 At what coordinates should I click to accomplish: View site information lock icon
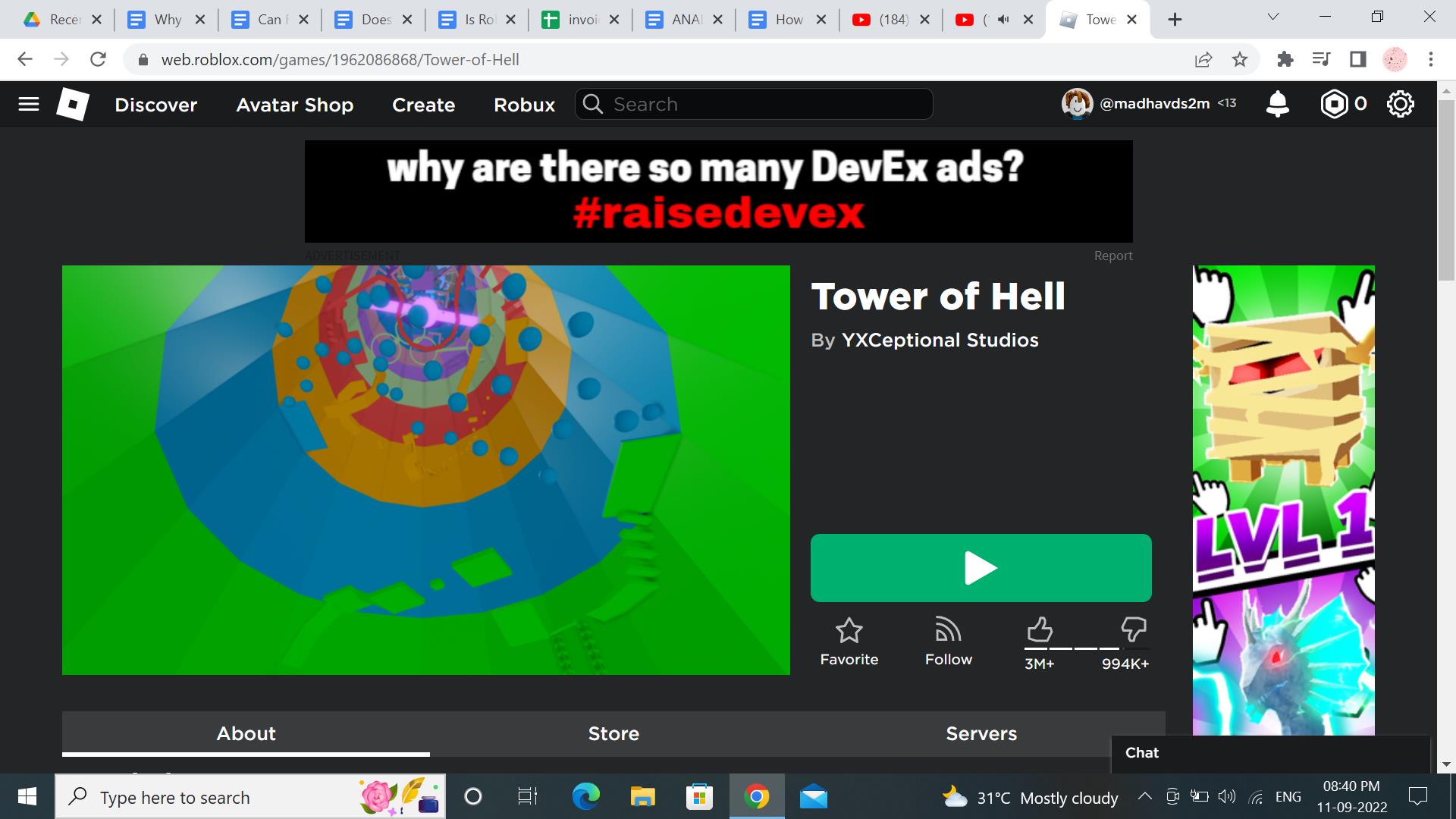tap(143, 60)
